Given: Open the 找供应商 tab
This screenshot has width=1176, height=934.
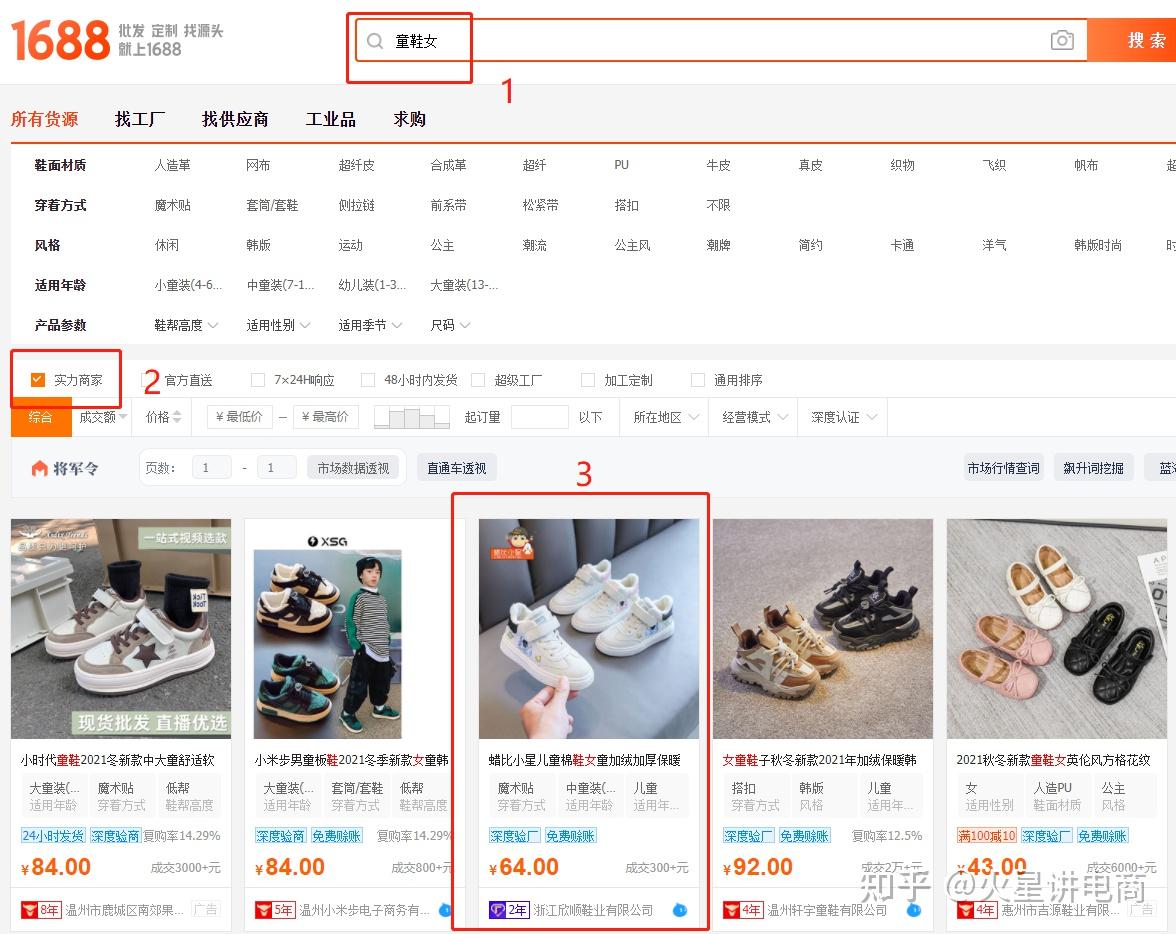Looking at the screenshot, I should tap(235, 119).
